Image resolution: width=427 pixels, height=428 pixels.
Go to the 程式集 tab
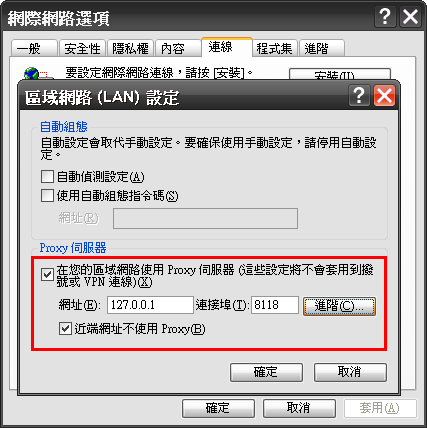click(275, 48)
